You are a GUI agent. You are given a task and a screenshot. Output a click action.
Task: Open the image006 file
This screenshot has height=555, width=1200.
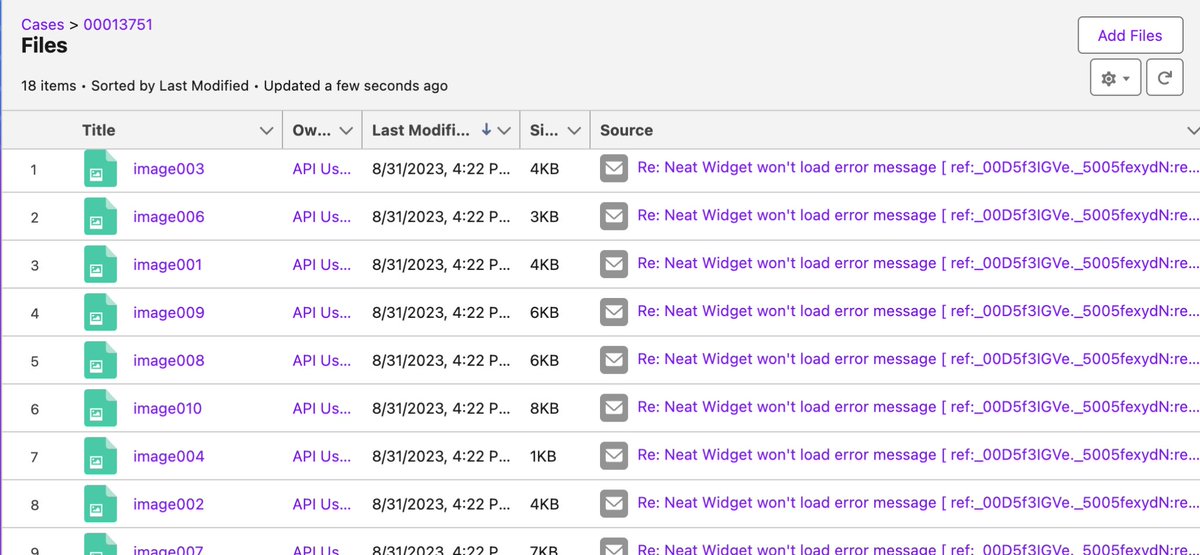pos(168,217)
